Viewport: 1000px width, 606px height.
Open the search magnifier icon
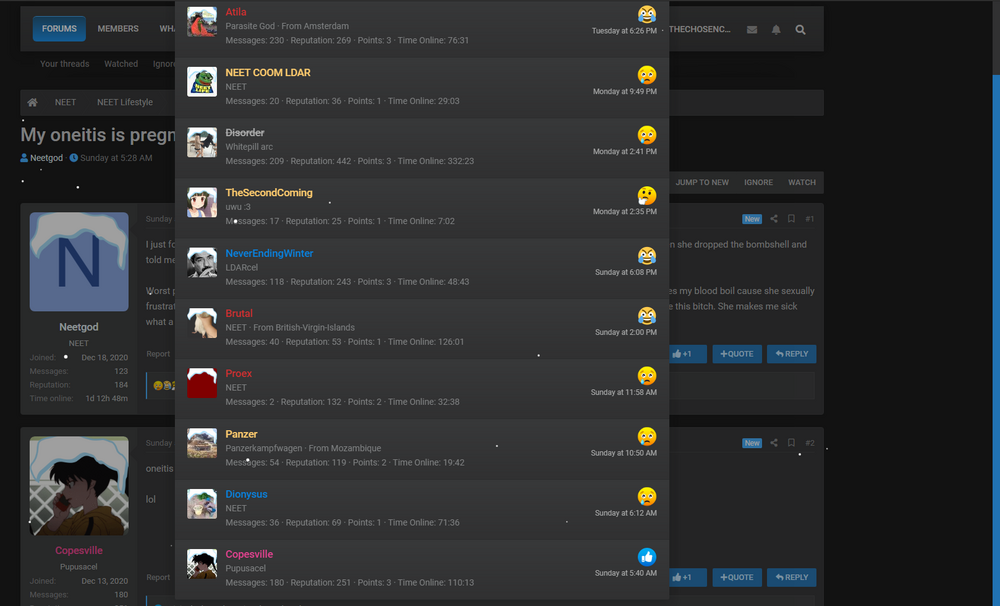tap(800, 29)
